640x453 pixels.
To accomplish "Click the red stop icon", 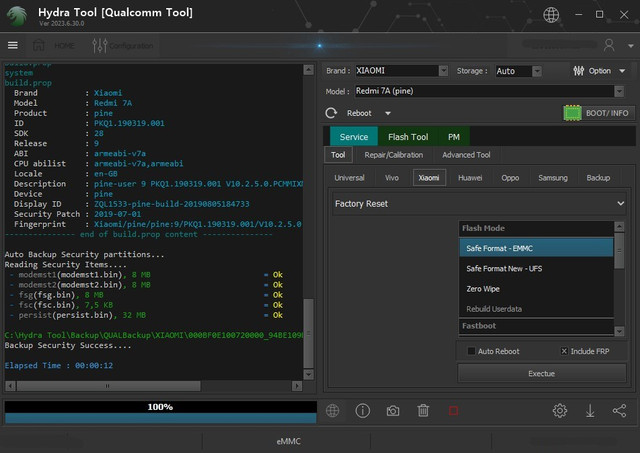I will point(453,411).
